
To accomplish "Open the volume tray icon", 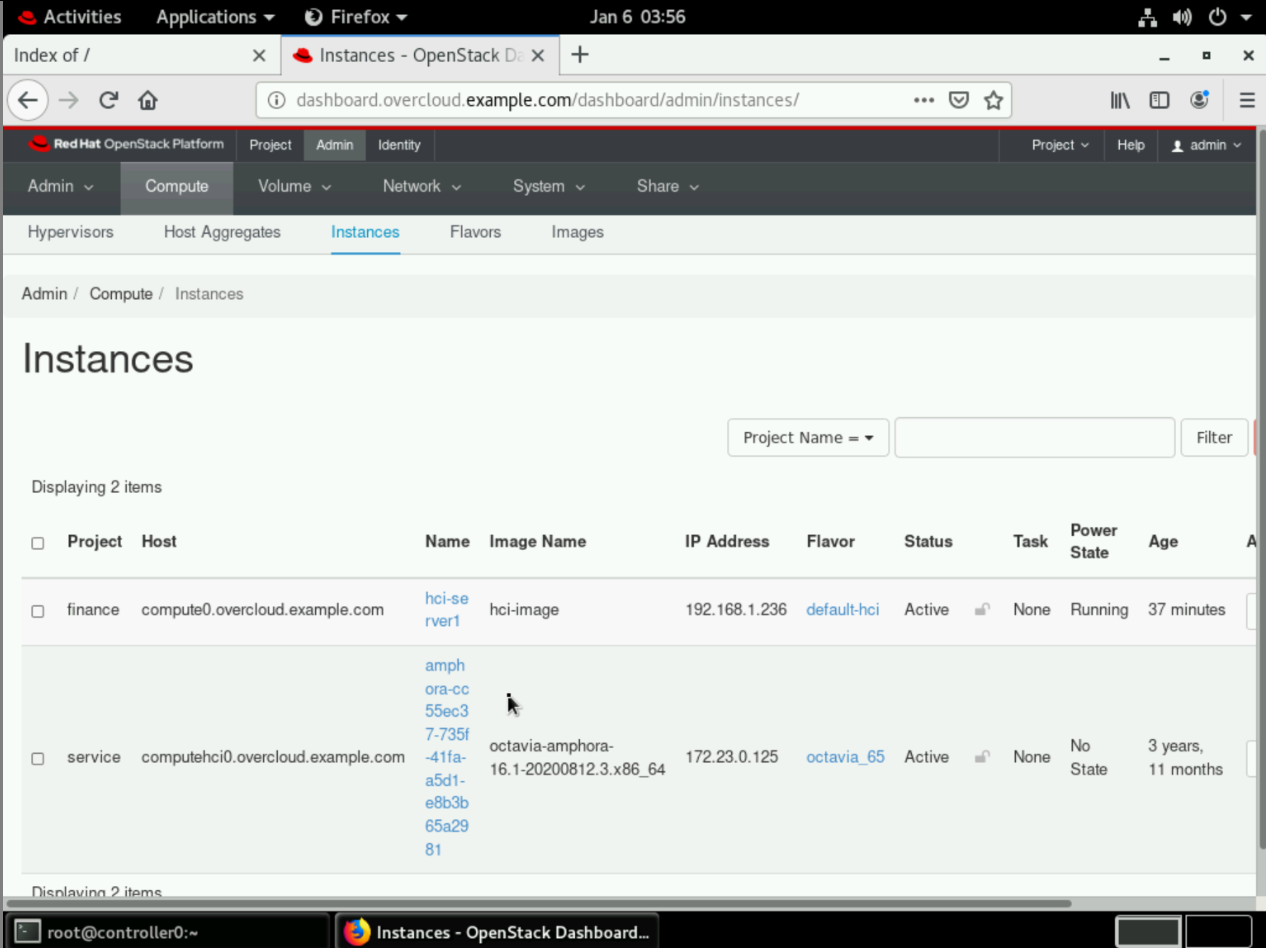I will click(1182, 17).
